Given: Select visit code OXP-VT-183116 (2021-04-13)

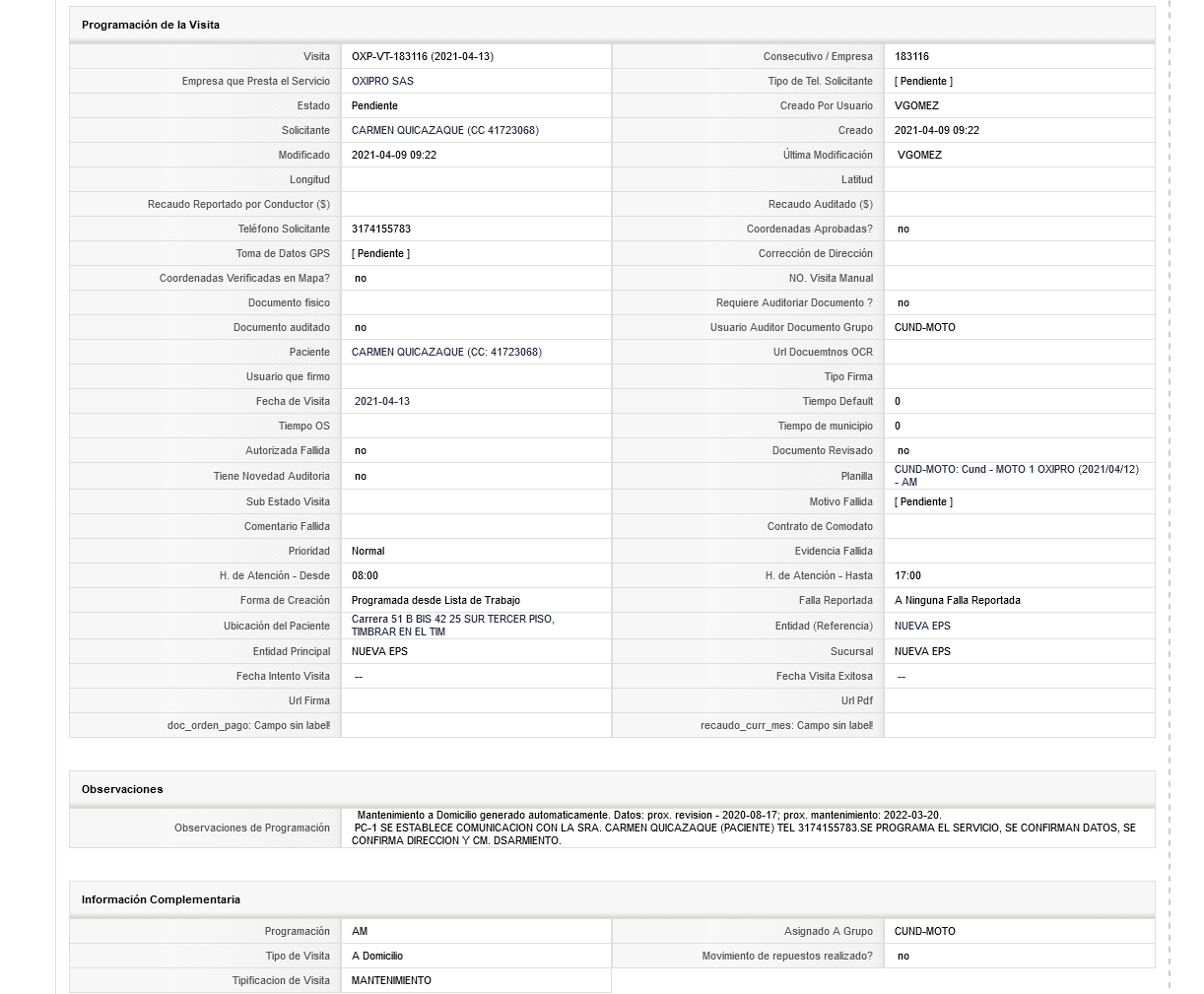Looking at the screenshot, I should coord(423,56).
